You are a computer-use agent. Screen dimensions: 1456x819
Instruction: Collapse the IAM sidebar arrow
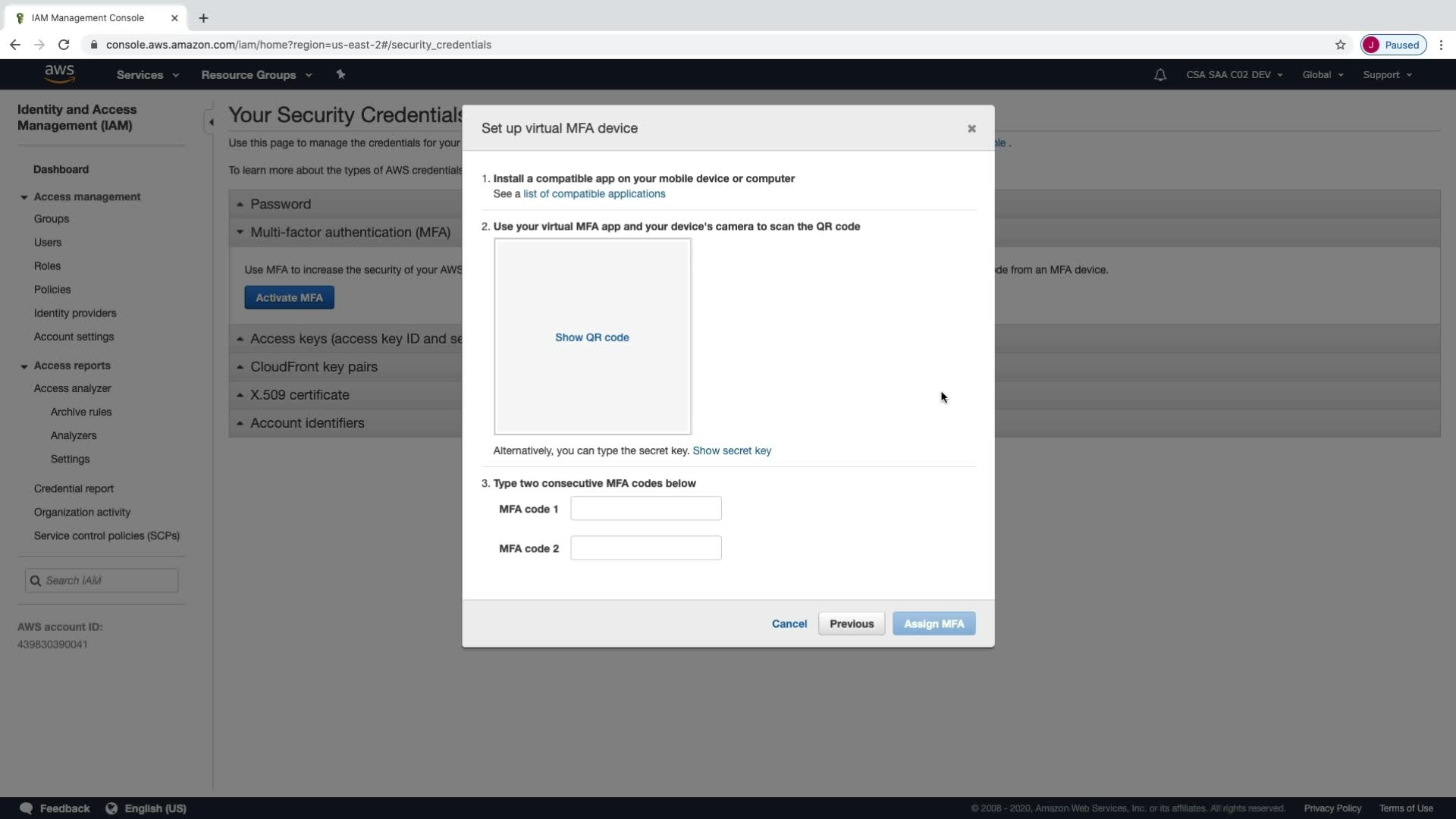pyautogui.click(x=211, y=122)
